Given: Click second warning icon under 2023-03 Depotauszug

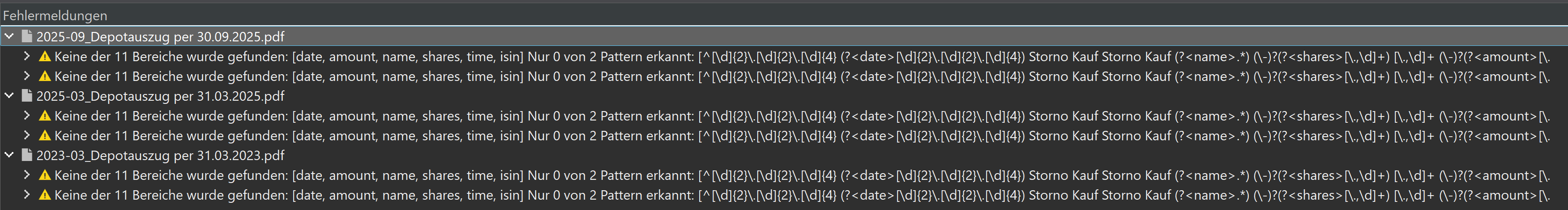Looking at the screenshot, I should 45,195.
